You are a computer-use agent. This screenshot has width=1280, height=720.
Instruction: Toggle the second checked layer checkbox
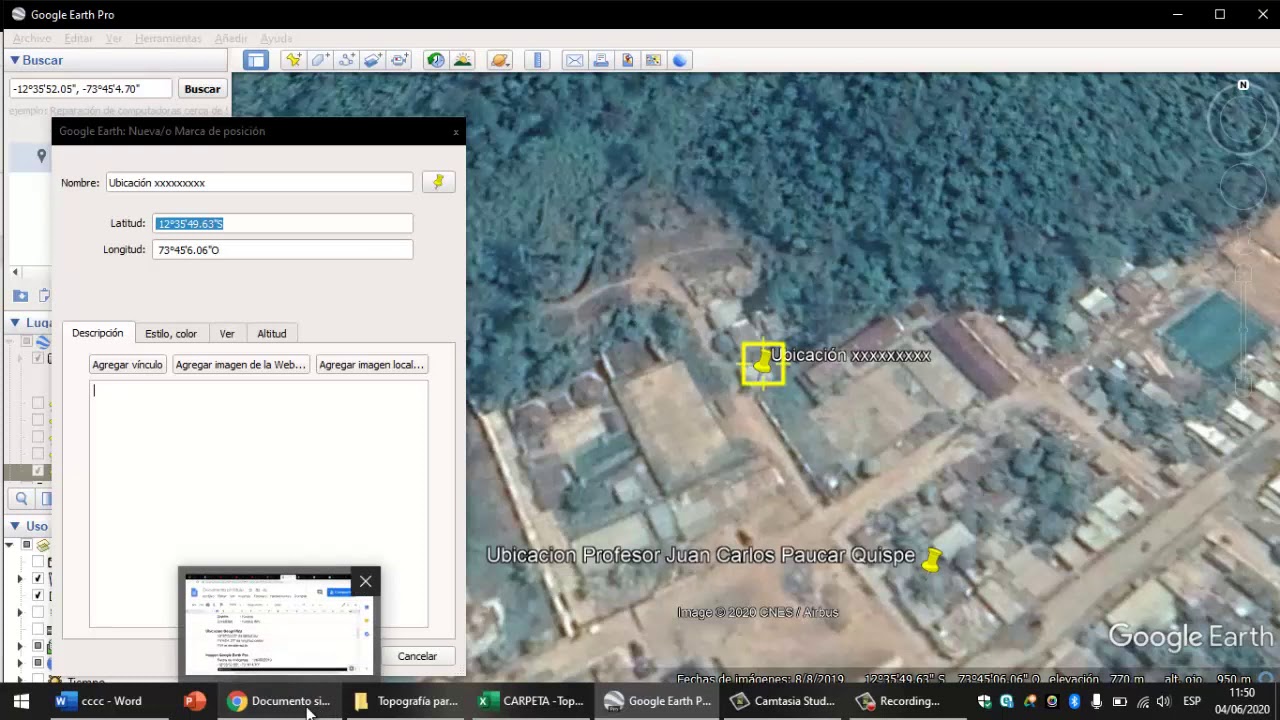tap(38, 595)
